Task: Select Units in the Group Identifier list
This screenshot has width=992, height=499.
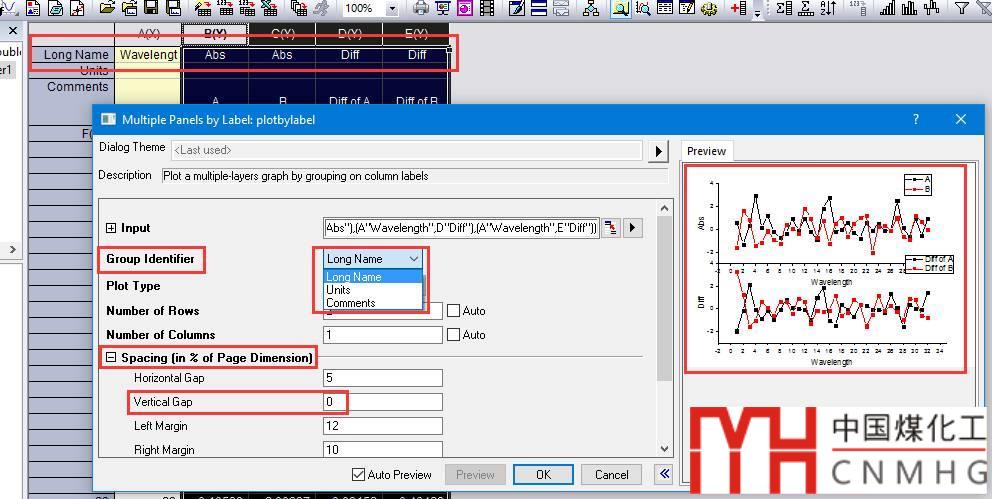Action: 339,290
